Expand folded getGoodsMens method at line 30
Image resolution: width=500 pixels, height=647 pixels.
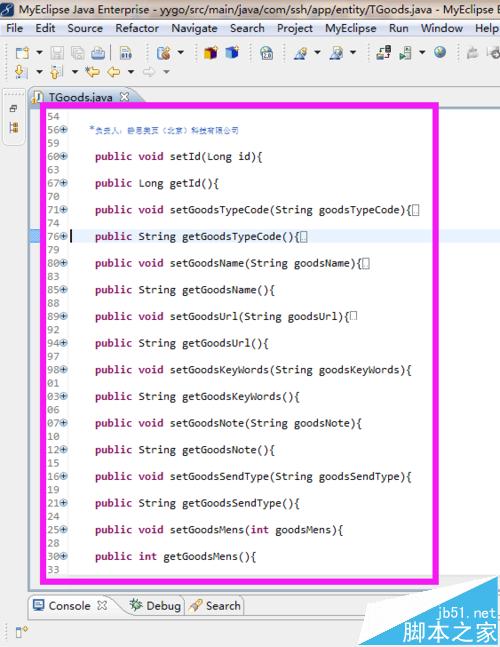(64, 556)
